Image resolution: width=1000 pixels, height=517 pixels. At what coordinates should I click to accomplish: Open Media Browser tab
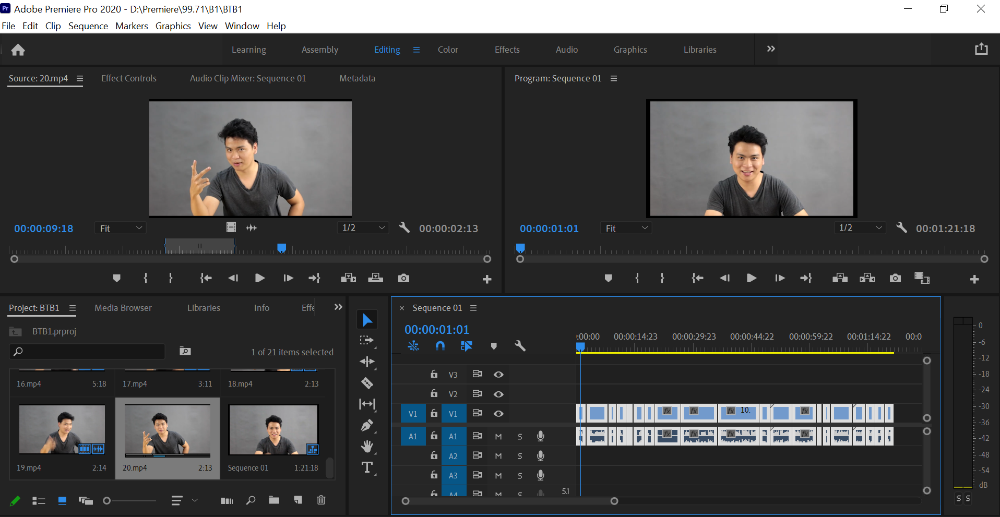point(123,308)
